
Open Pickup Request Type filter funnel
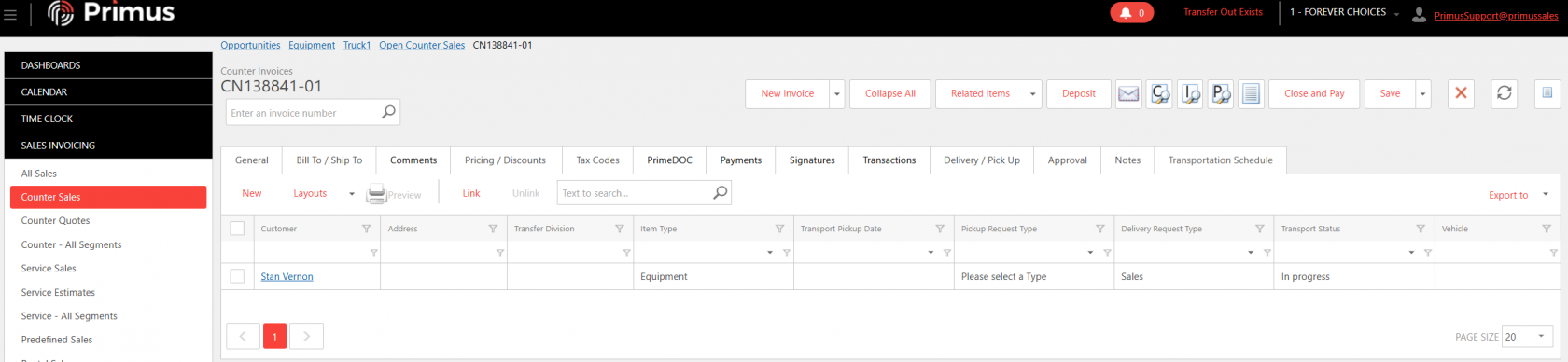tap(1099, 229)
